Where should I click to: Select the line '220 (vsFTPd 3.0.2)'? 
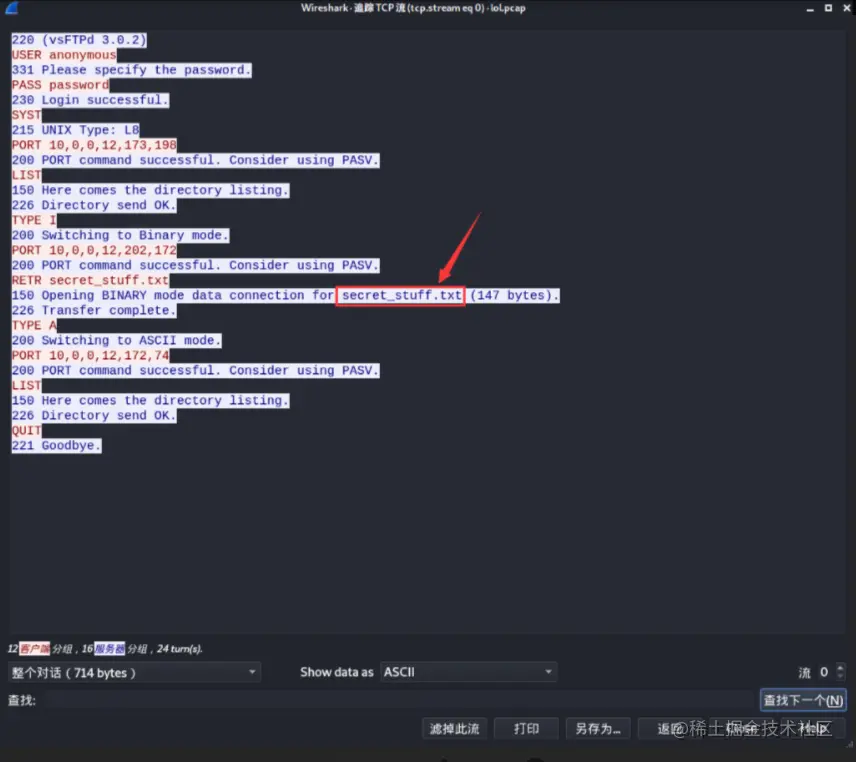79,40
